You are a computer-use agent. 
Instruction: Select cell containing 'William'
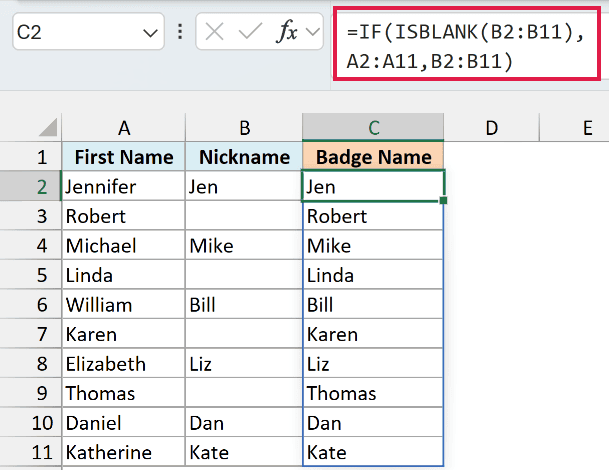coord(124,305)
